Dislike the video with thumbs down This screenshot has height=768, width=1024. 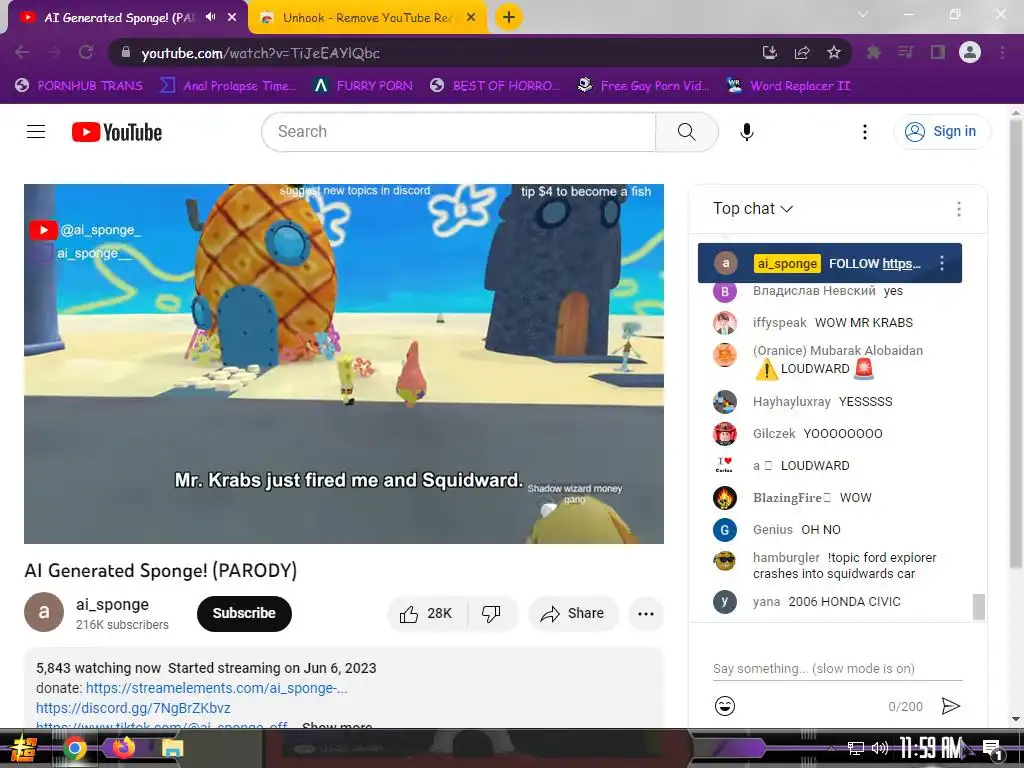click(x=491, y=613)
